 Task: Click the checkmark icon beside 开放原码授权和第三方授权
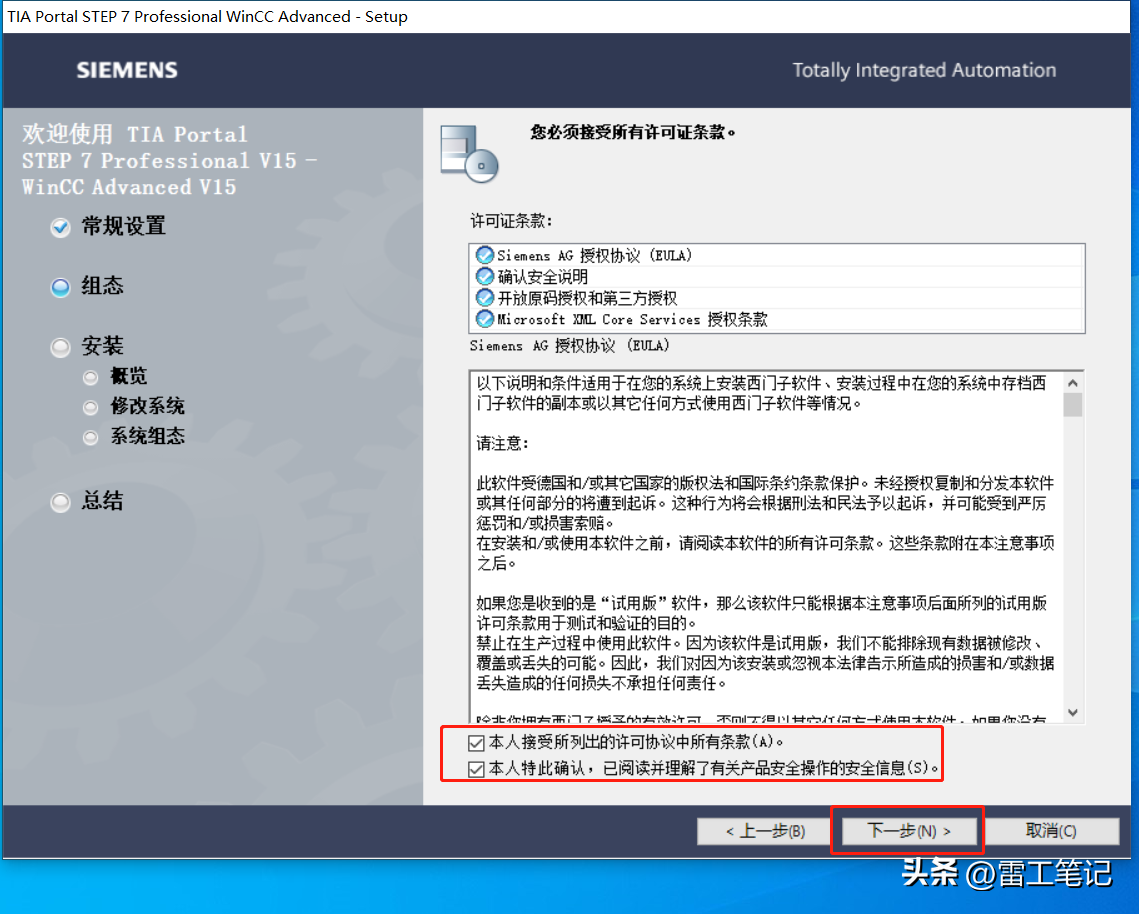(486, 298)
